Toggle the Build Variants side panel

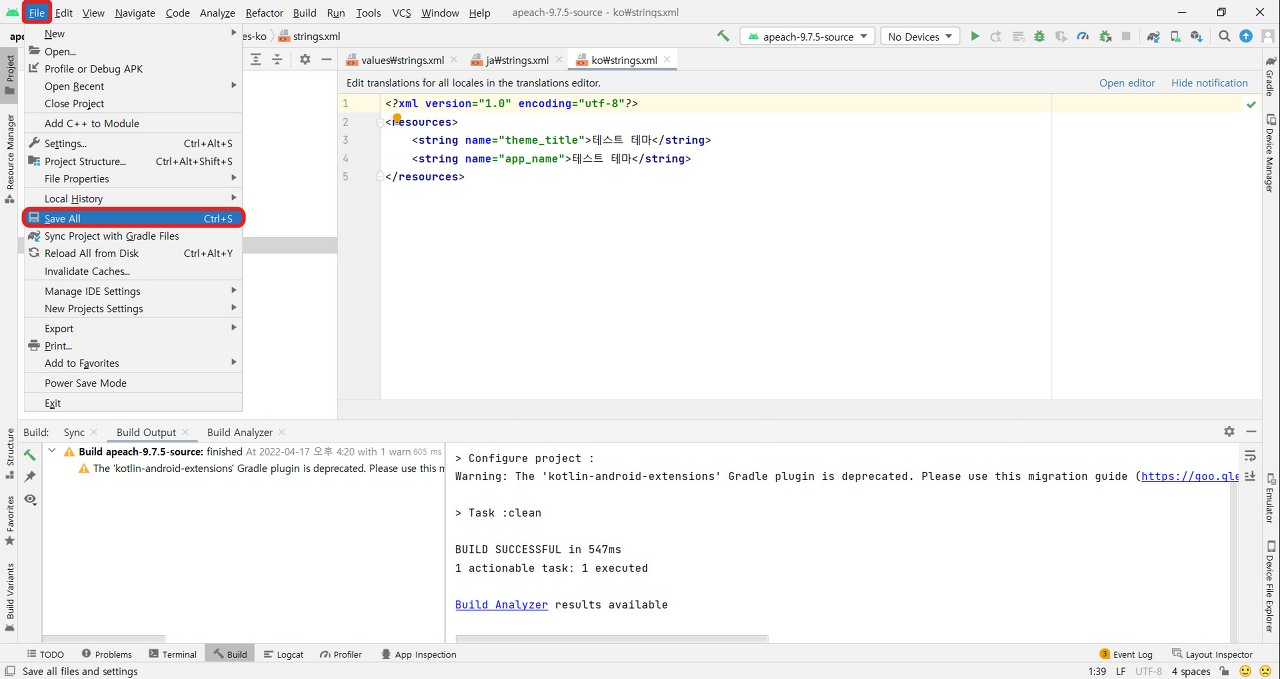point(10,595)
